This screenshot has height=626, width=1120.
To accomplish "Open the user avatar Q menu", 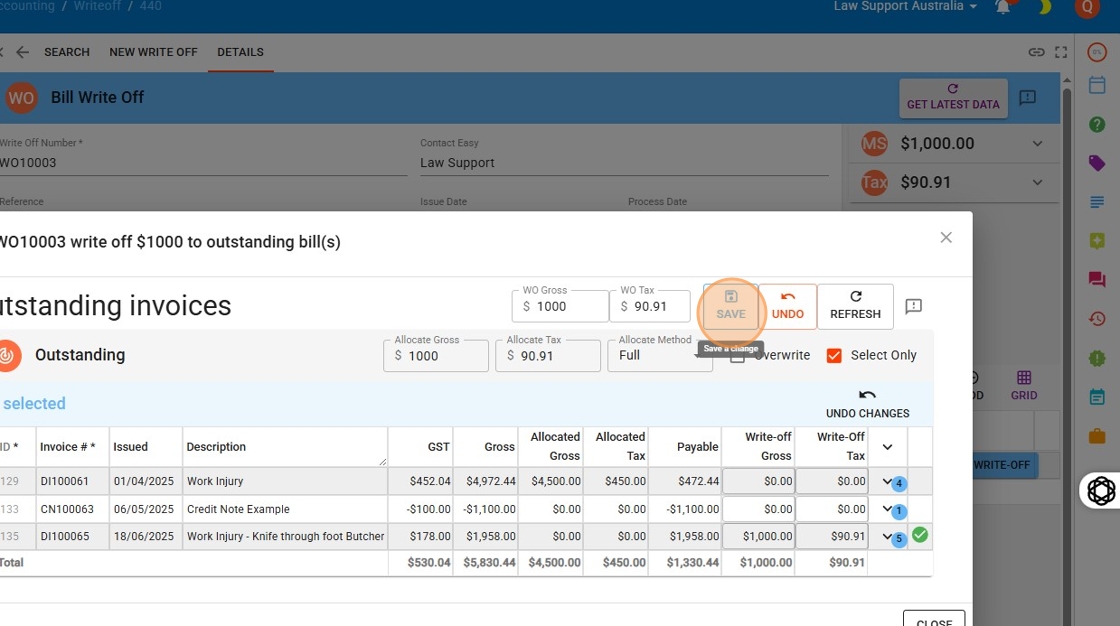I will 1087,7.
